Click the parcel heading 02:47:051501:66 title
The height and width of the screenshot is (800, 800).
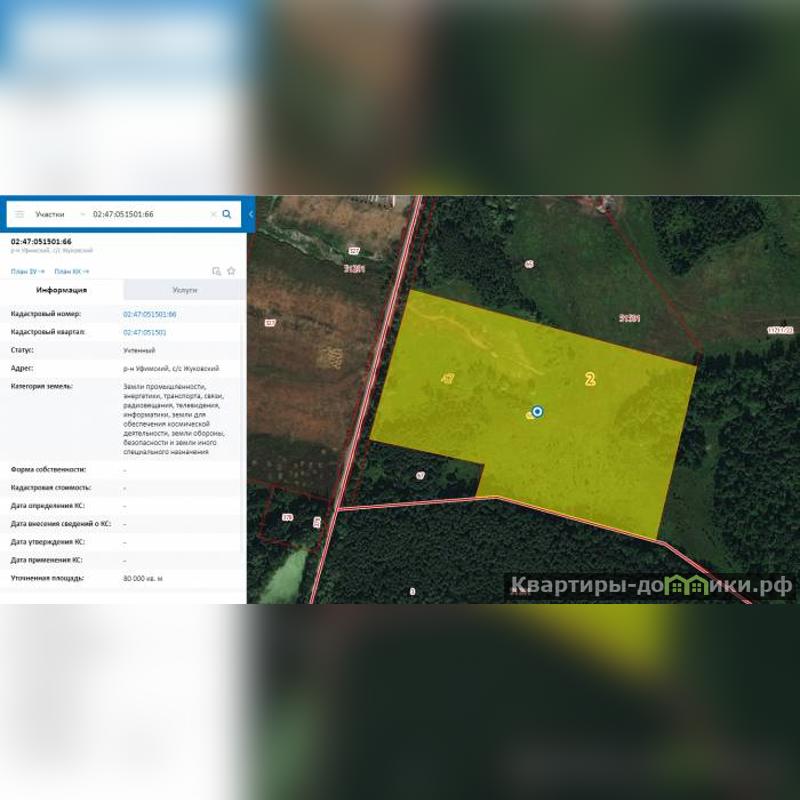41,241
